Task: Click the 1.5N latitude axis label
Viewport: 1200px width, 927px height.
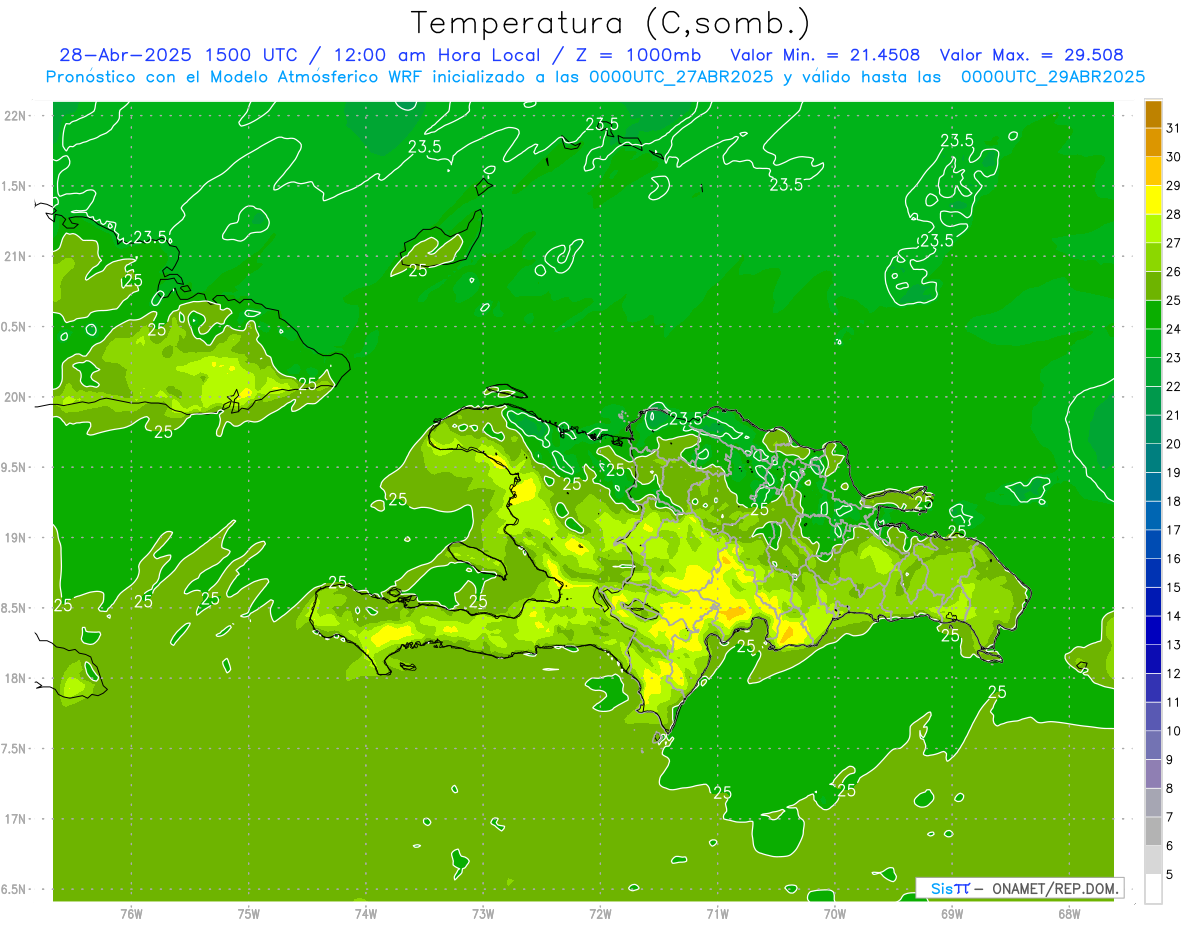Action: (16, 186)
